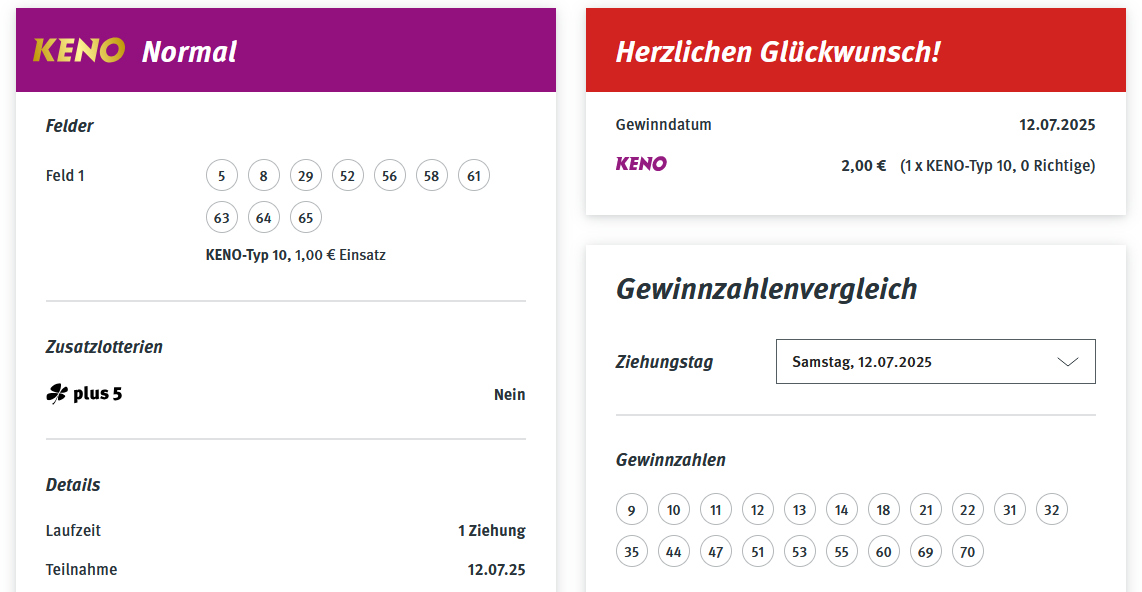Click the 'Felder' section heading
The image size is (1142, 592).
point(70,126)
